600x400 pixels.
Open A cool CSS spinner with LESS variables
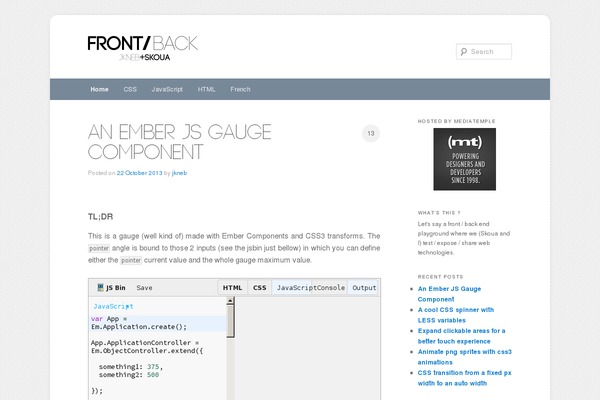tap(456, 315)
